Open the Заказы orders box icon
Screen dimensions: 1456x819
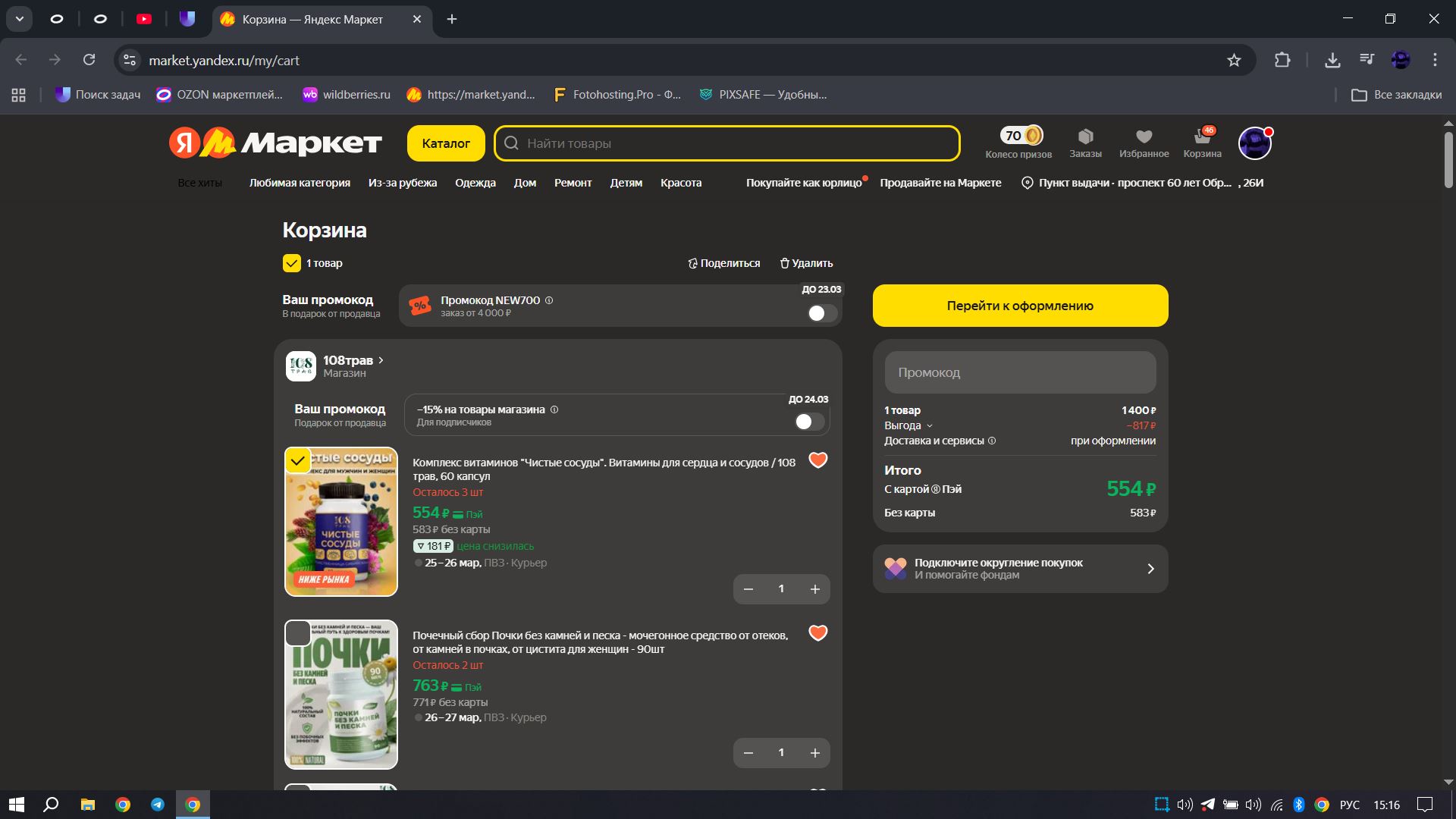pos(1085,136)
